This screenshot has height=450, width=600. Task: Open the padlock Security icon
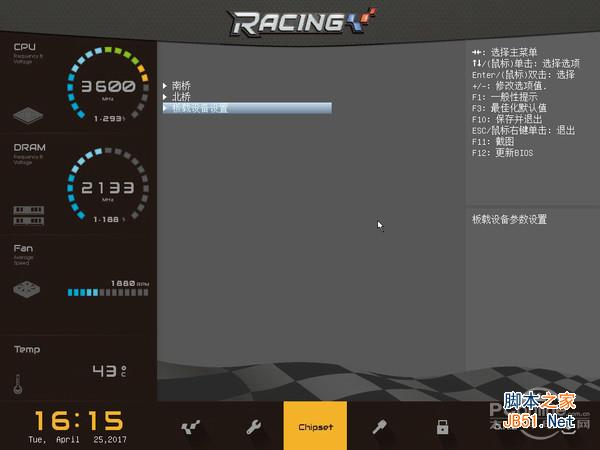click(x=442, y=427)
